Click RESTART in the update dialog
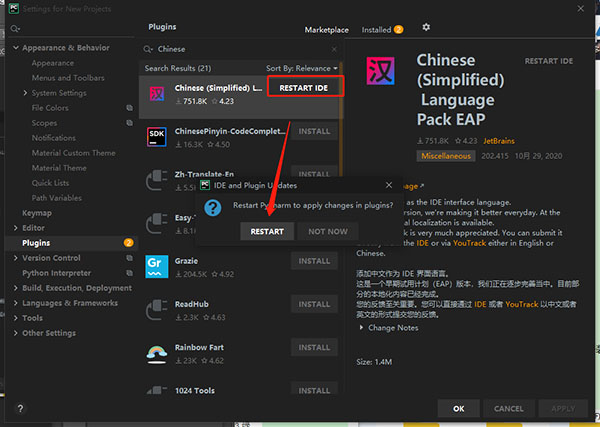Viewport: 600px width, 427px height. click(x=267, y=231)
